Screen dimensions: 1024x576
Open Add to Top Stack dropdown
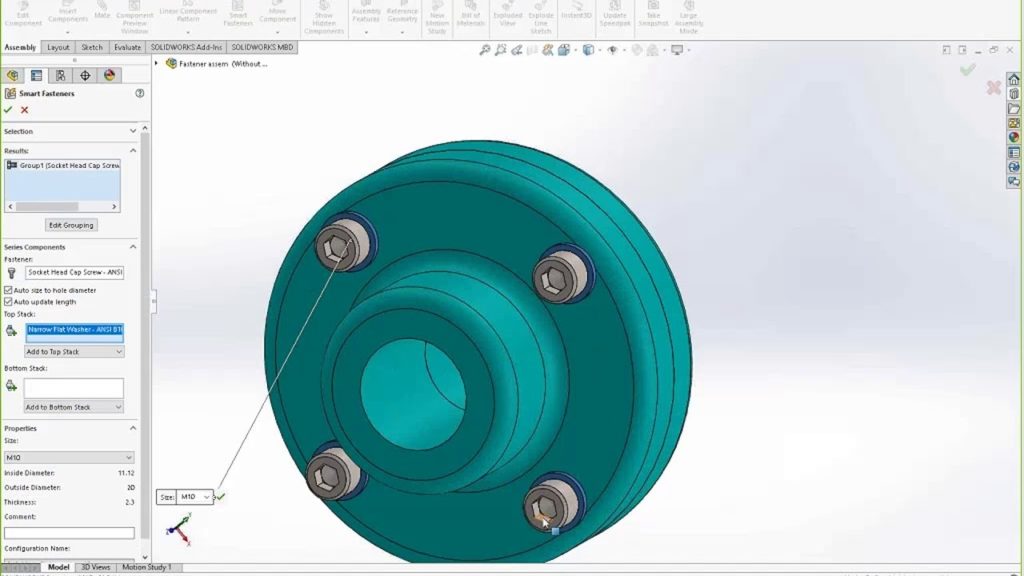point(74,351)
